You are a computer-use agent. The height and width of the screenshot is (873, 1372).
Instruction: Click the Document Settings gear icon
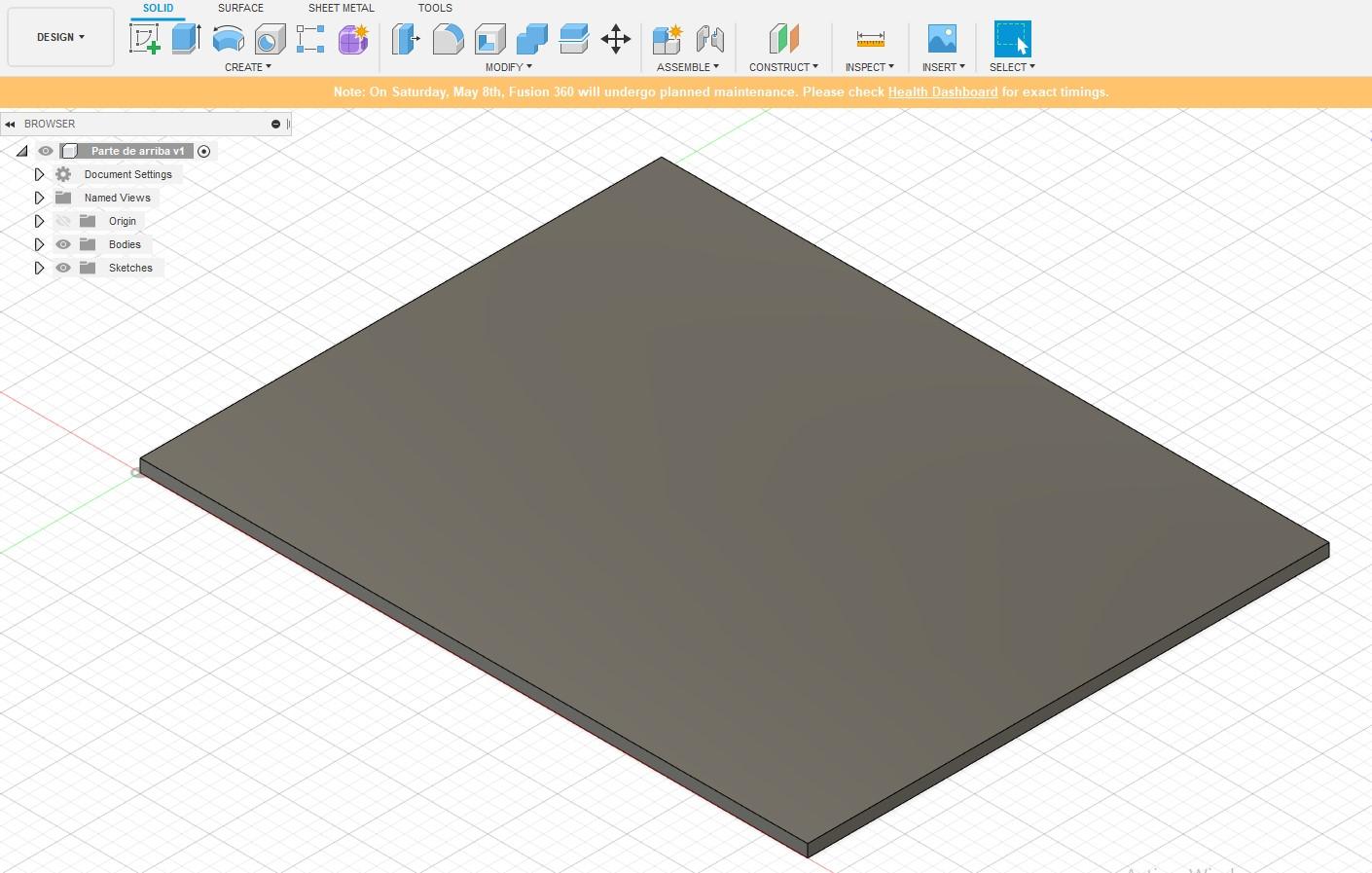click(x=63, y=174)
